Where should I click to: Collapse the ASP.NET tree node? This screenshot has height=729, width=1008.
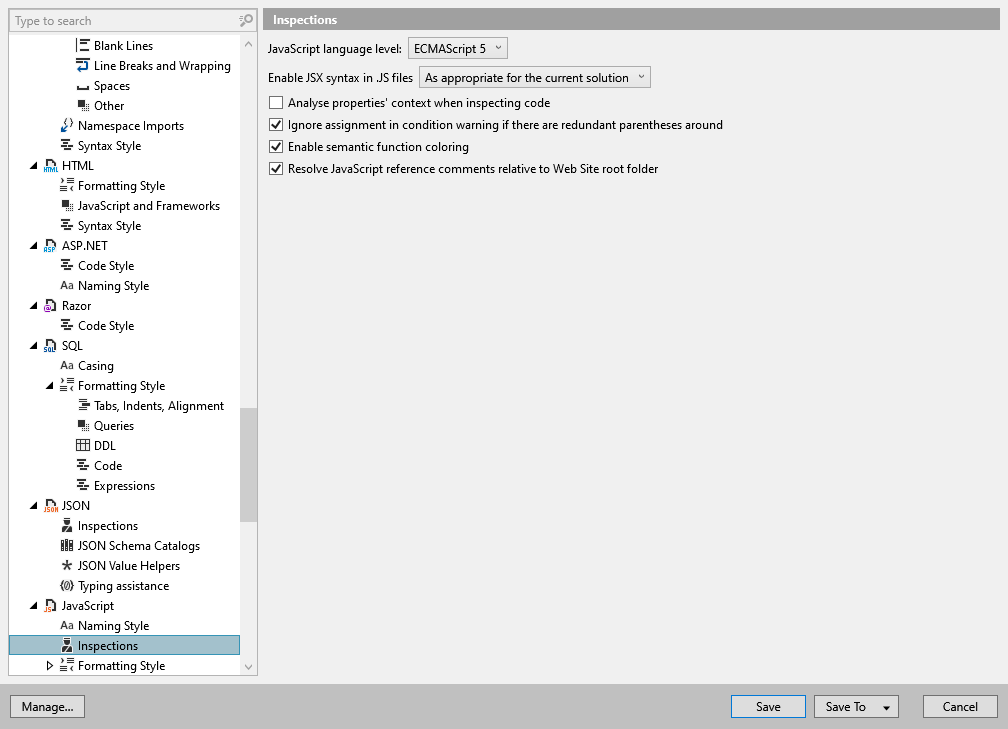(x=33, y=246)
